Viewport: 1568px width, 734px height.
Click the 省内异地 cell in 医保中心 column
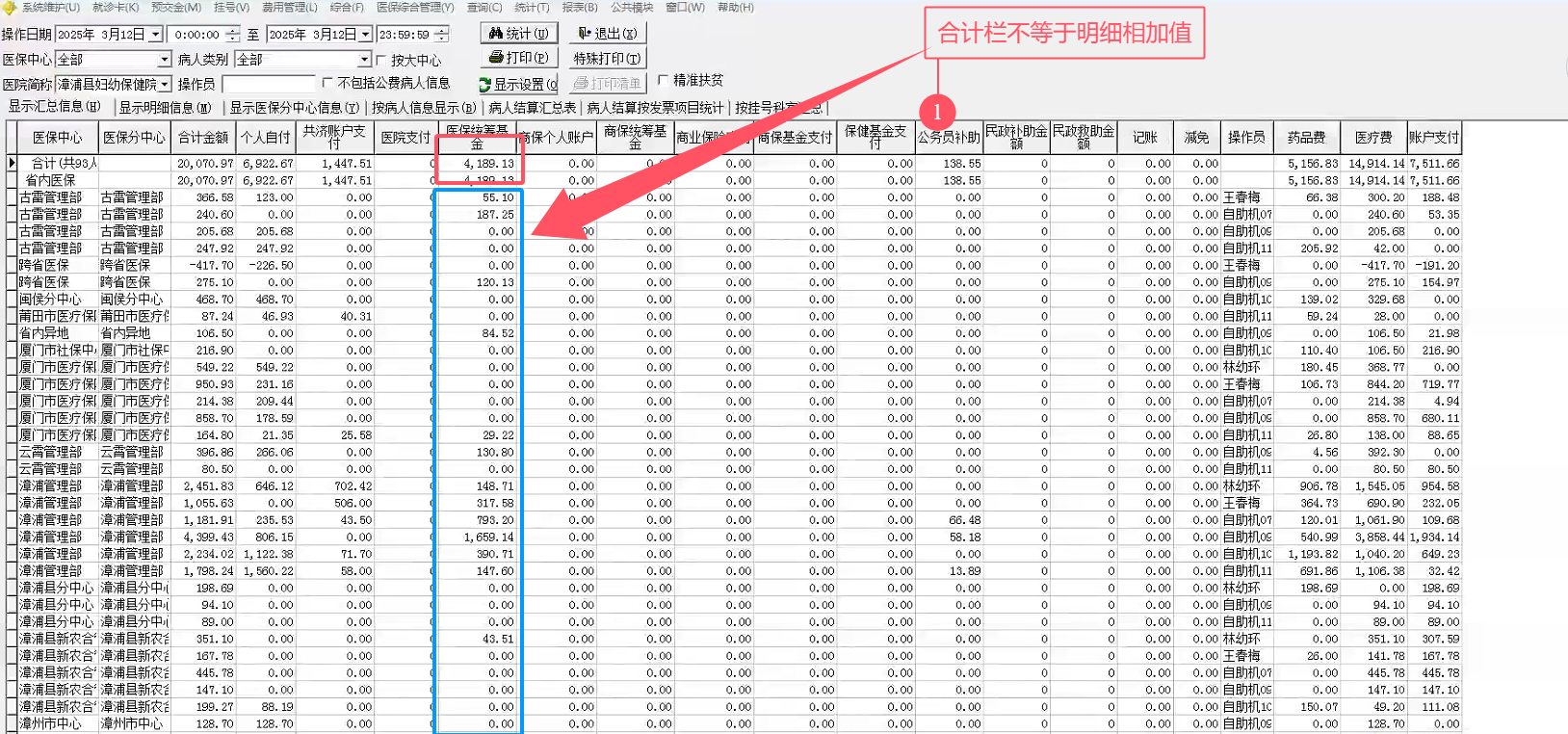pos(58,333)
